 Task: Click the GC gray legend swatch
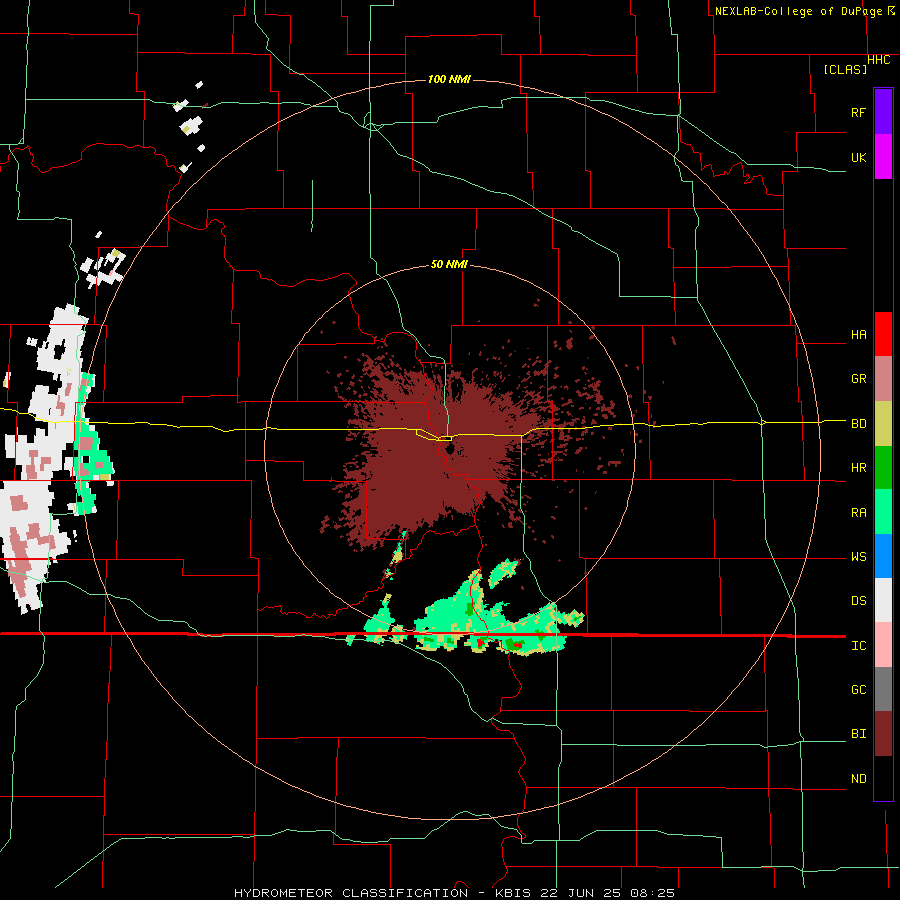click(883, 689)
